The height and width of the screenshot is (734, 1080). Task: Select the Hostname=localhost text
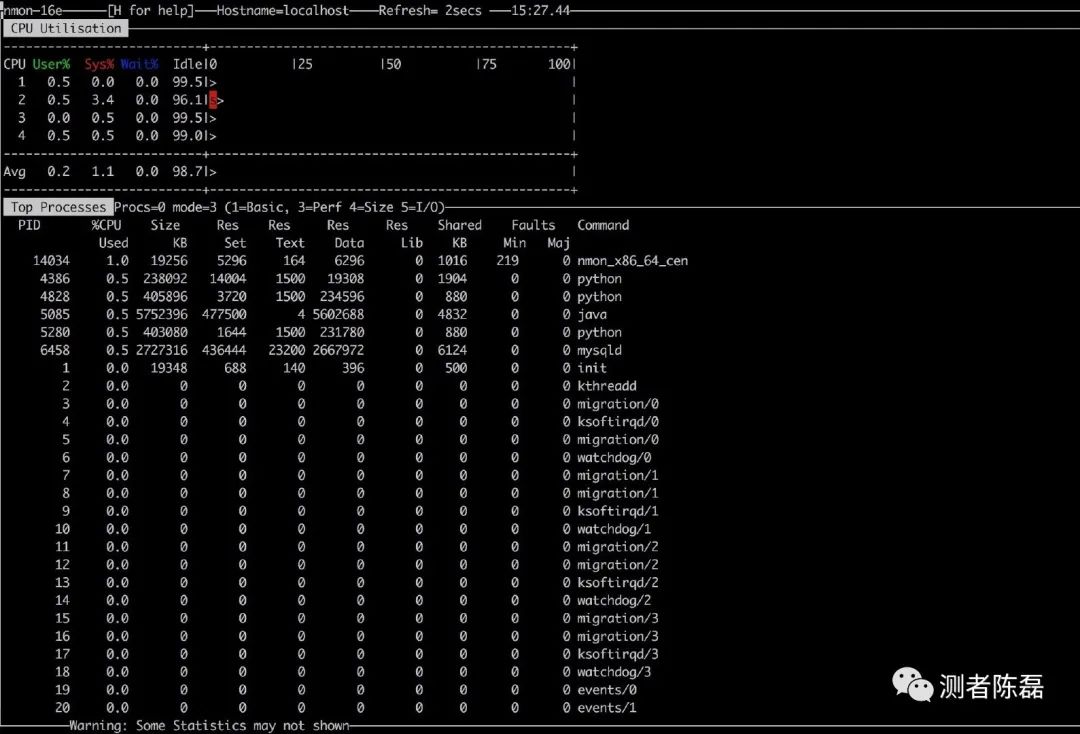282,10
